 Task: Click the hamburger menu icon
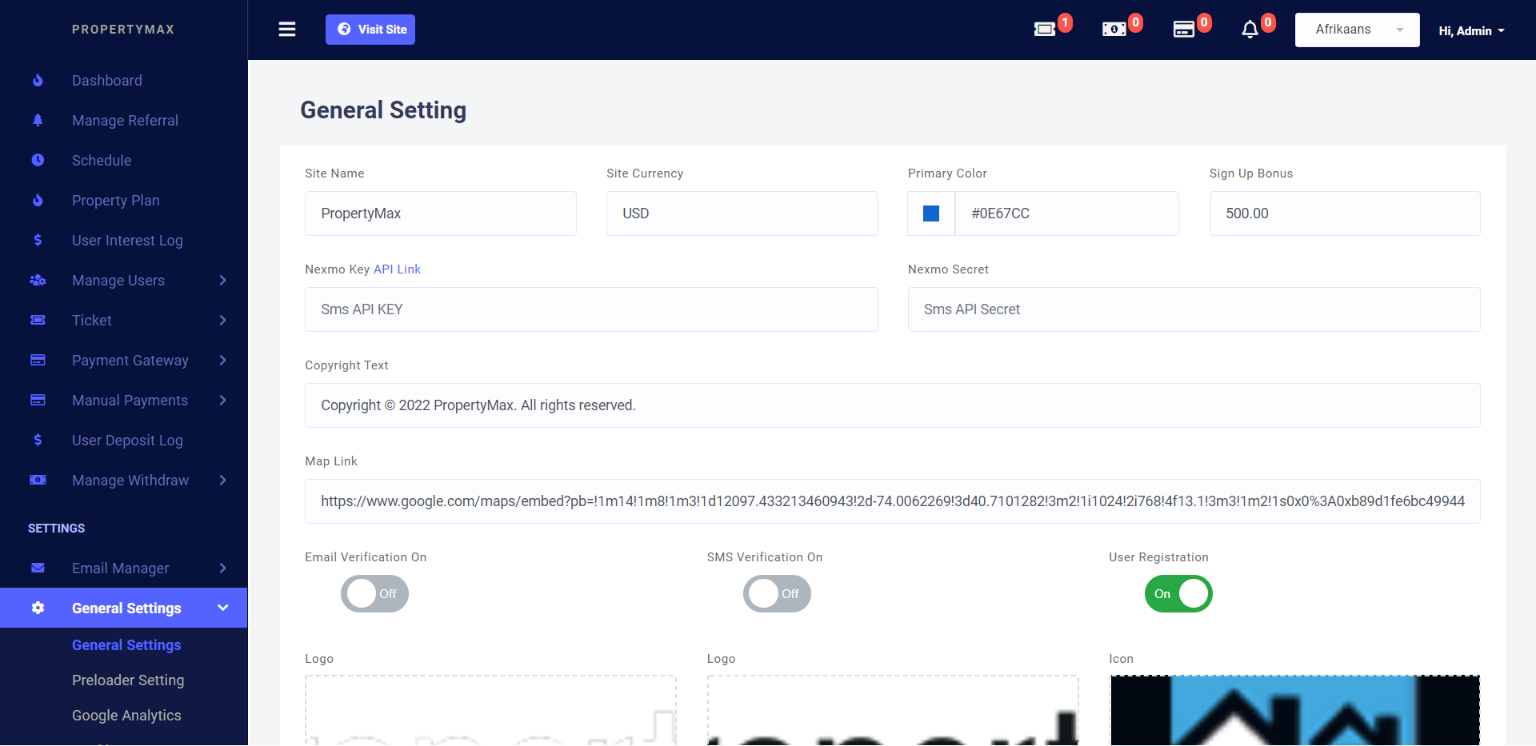tap(287, 30)
